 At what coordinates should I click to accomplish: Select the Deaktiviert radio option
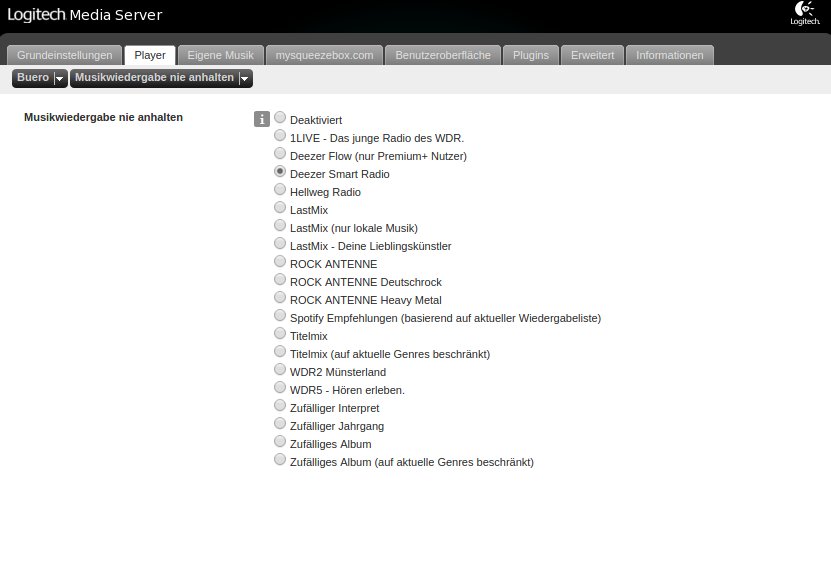pos(280,117)
